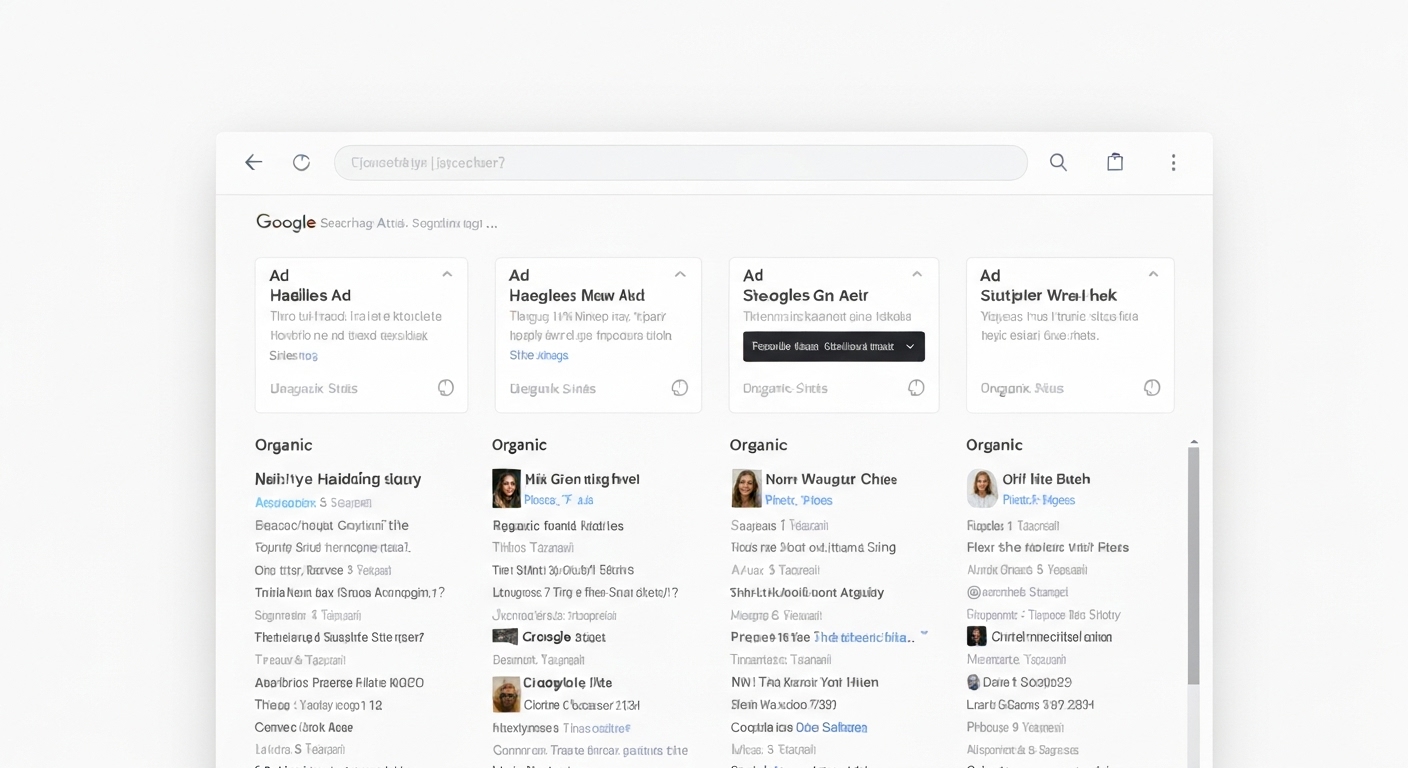Click avatar beside "Mik Gien tiisg hvel"
Image resolution: width=1408 pixels, height=768 pixels.
(x=506, y=488)
